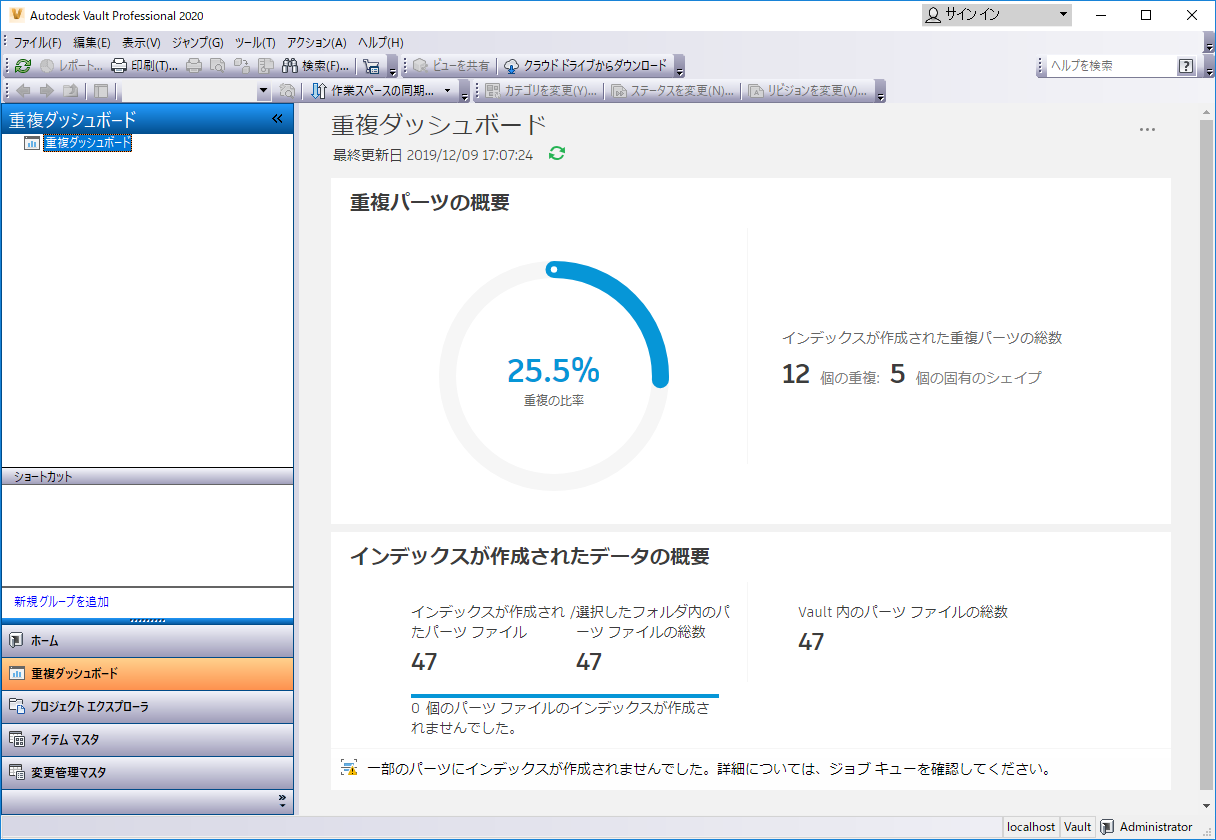The width and height of the screenshot is (1216, 840).
Task: Open the サインイン sign-in dropdown
Action: [996, 15]
